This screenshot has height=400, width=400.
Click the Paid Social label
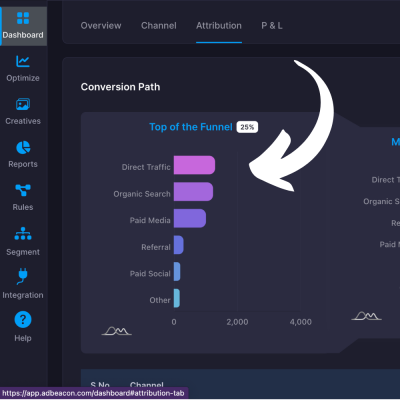(x=150, y=274)
